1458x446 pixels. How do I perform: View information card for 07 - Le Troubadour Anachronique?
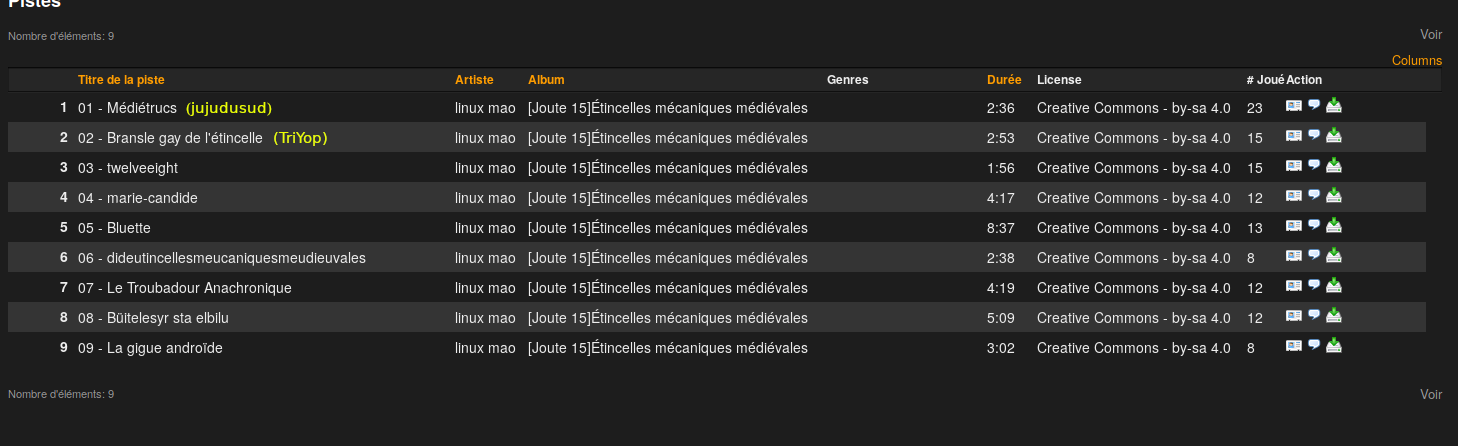(x=1294, y=286)
